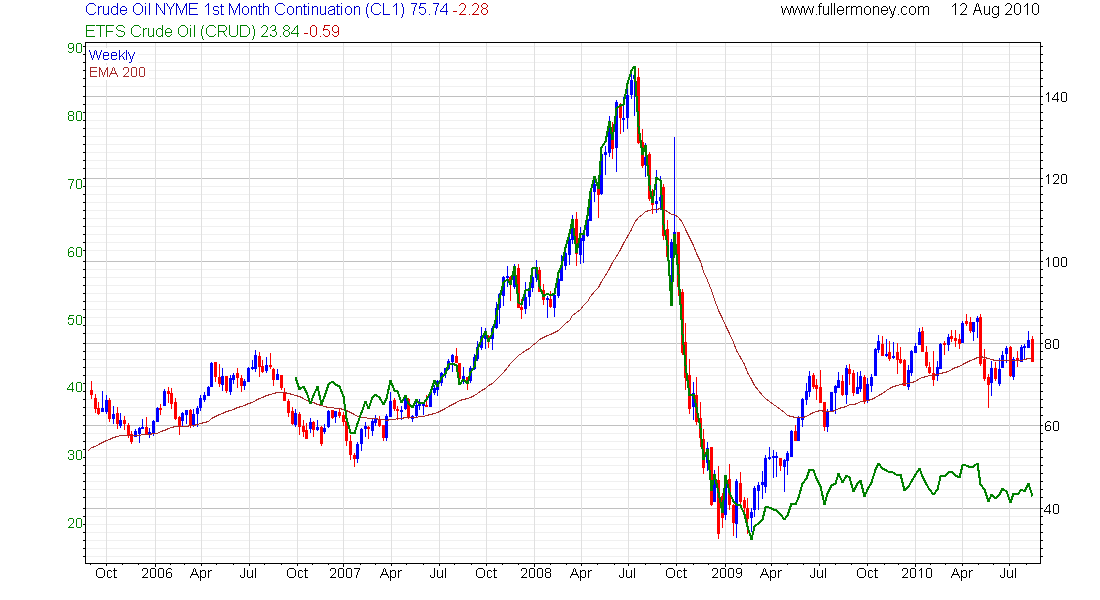Click the Oct label just before 2010
The image size is (1100, 600).
click(x=867, y=573)
